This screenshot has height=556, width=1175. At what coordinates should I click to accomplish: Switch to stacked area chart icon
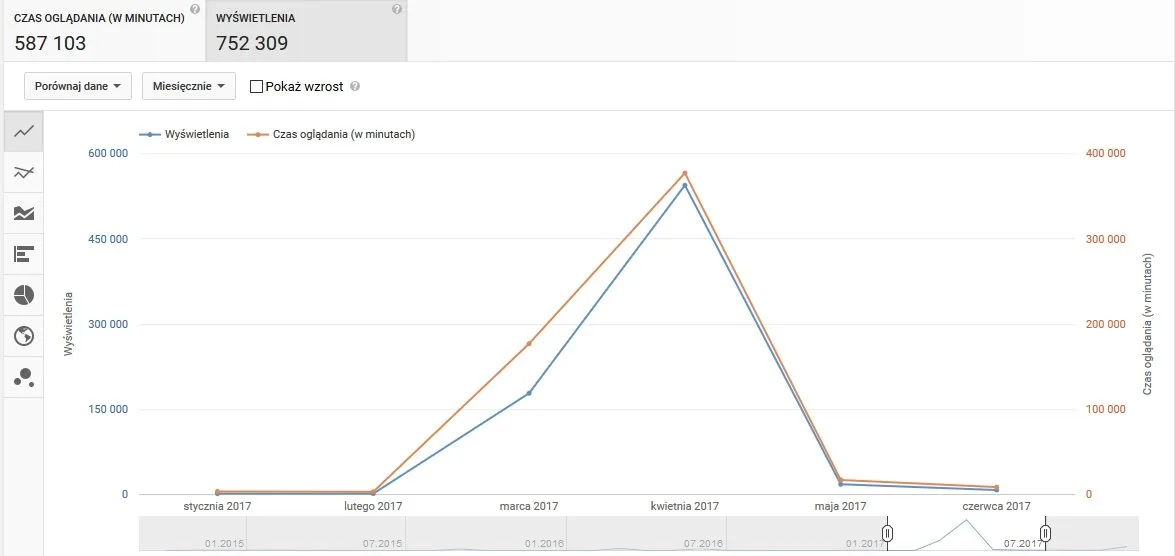click(24, 214)
